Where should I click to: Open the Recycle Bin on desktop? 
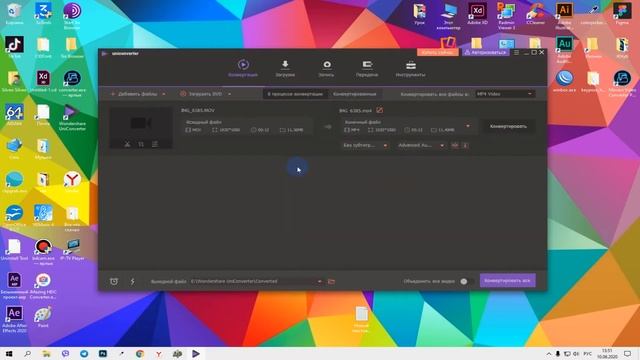tap(14, 13)
